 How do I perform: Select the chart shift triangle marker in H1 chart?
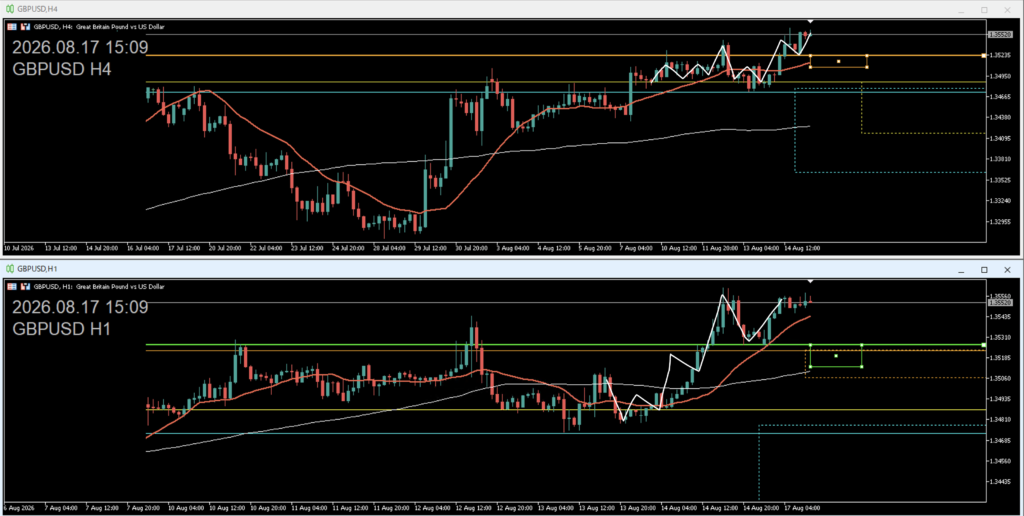(810, 281)
